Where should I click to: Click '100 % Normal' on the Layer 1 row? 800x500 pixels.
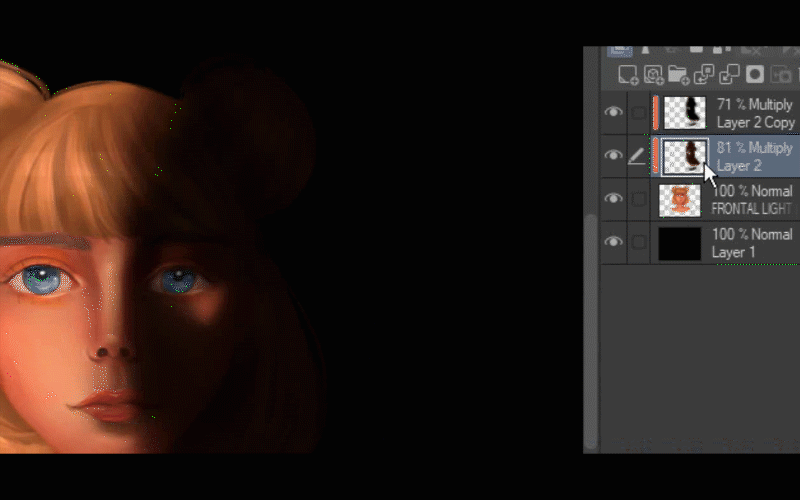pos(752,234)
